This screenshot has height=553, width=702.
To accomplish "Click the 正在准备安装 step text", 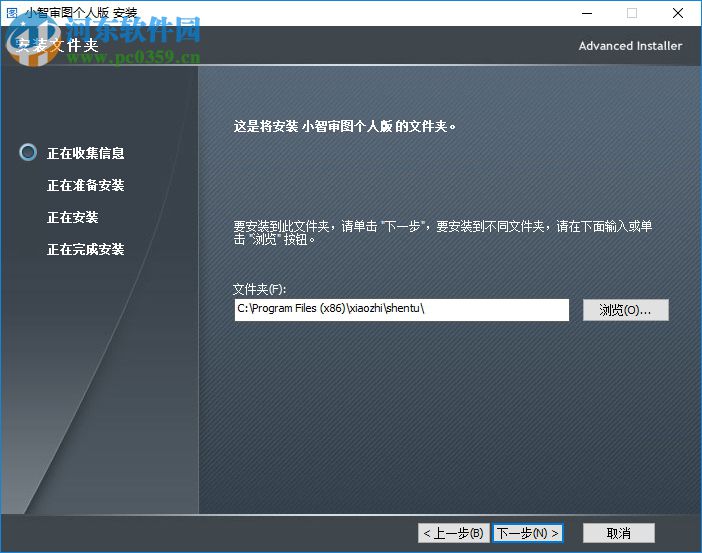I will 86,185.
